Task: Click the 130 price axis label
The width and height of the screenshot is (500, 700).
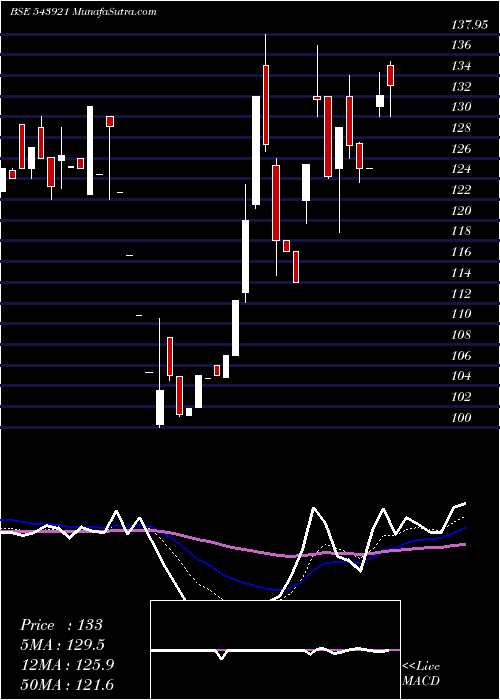Action: click(x=461, y=107)
